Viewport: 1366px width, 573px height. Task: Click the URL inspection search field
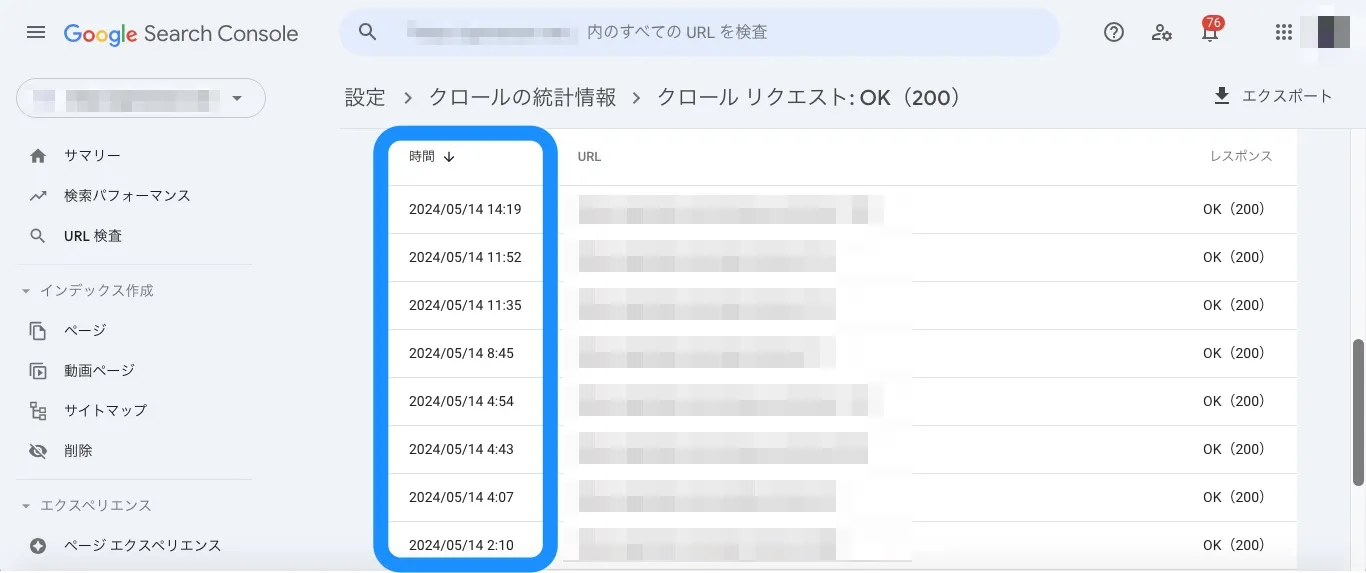699,32
